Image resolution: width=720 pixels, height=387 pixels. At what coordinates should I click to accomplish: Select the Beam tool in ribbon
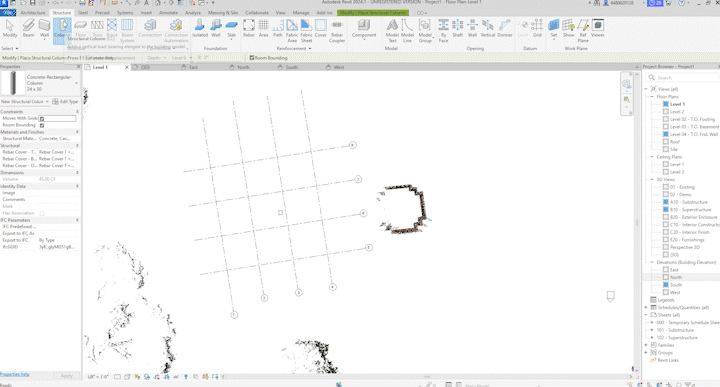coord(28,28)
